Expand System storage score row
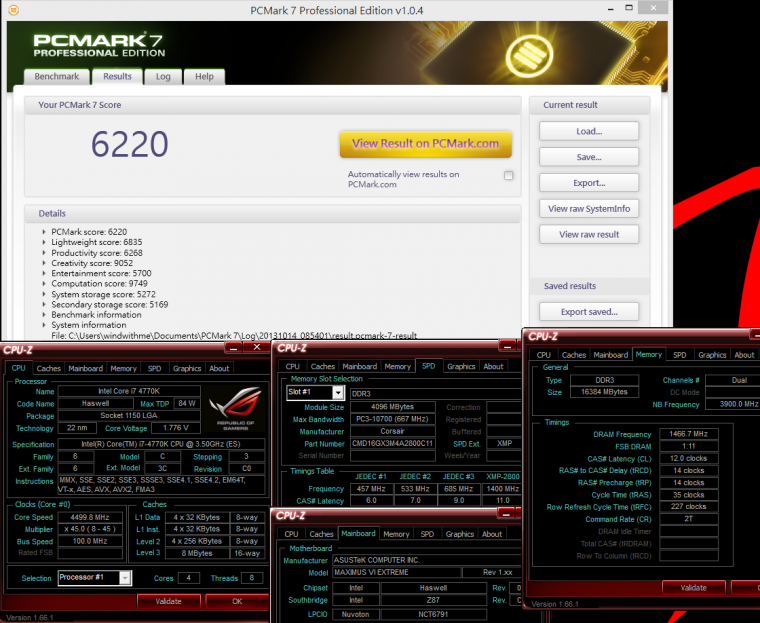Screen dimensions: 760x623 point(44,294)
